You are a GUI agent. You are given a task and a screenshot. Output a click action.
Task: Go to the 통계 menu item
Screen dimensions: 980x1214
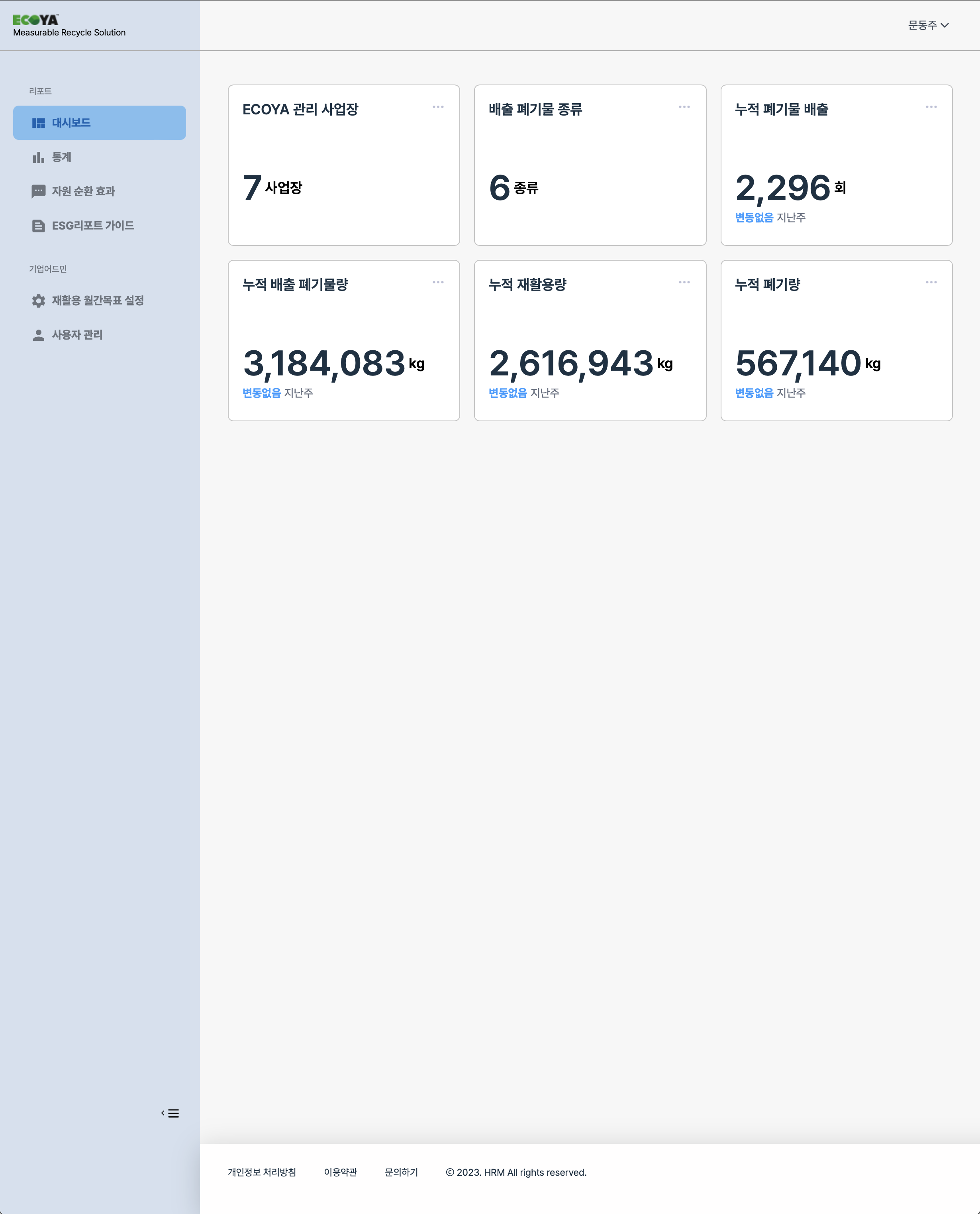(x=99, y=157)
